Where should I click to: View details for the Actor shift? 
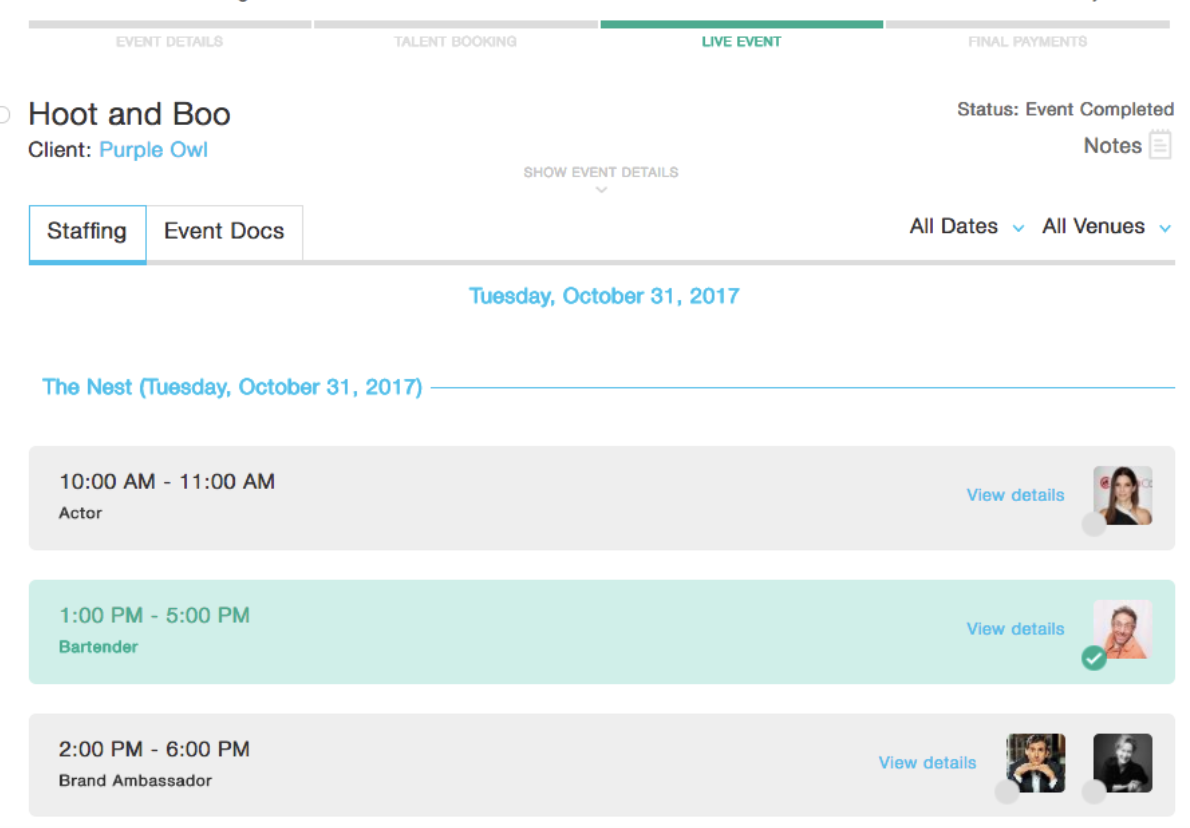[x=1015, y=495]
